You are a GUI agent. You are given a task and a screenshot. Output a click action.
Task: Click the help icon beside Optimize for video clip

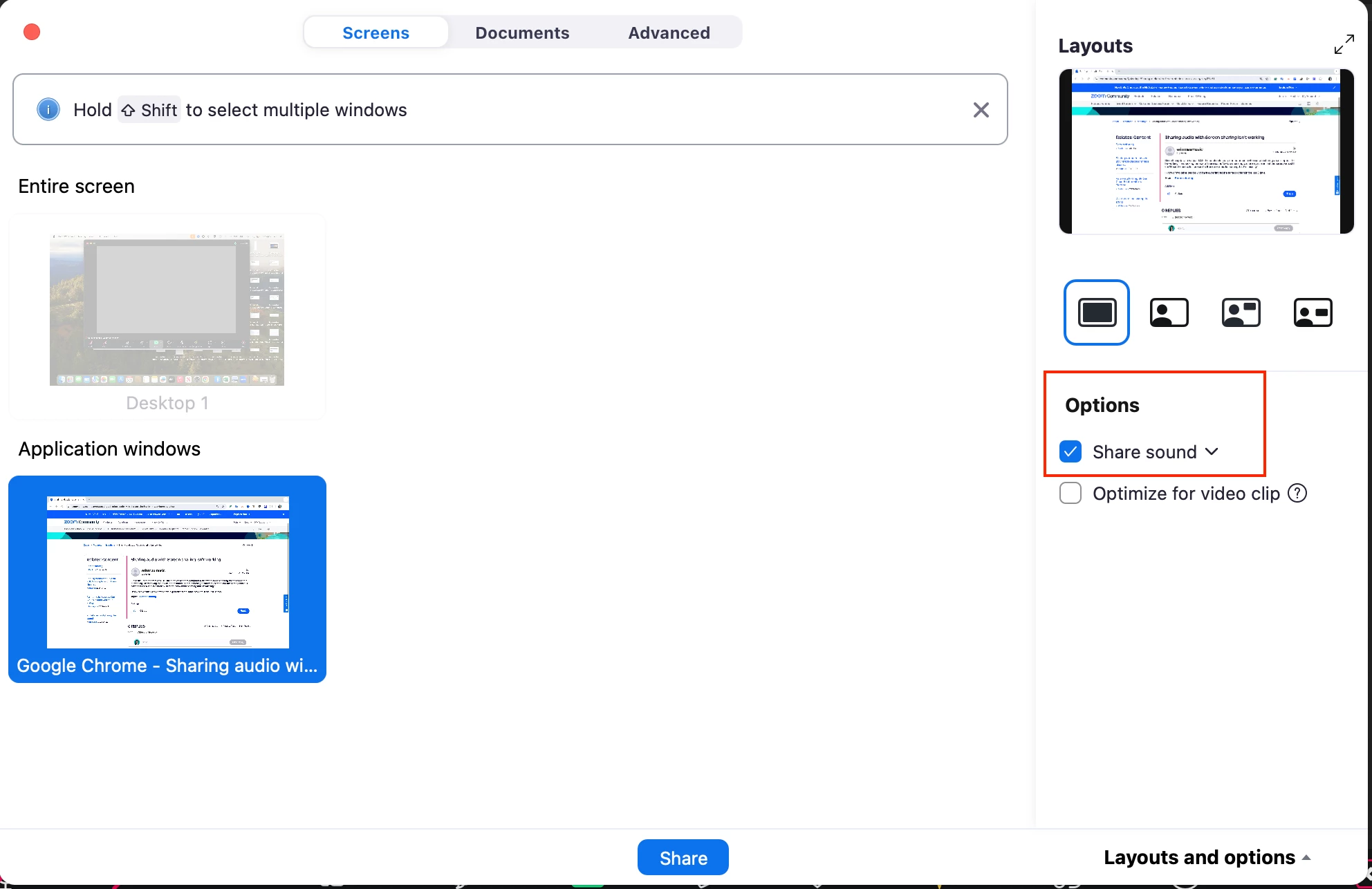pyautogui.click(x=1297, y=494)
